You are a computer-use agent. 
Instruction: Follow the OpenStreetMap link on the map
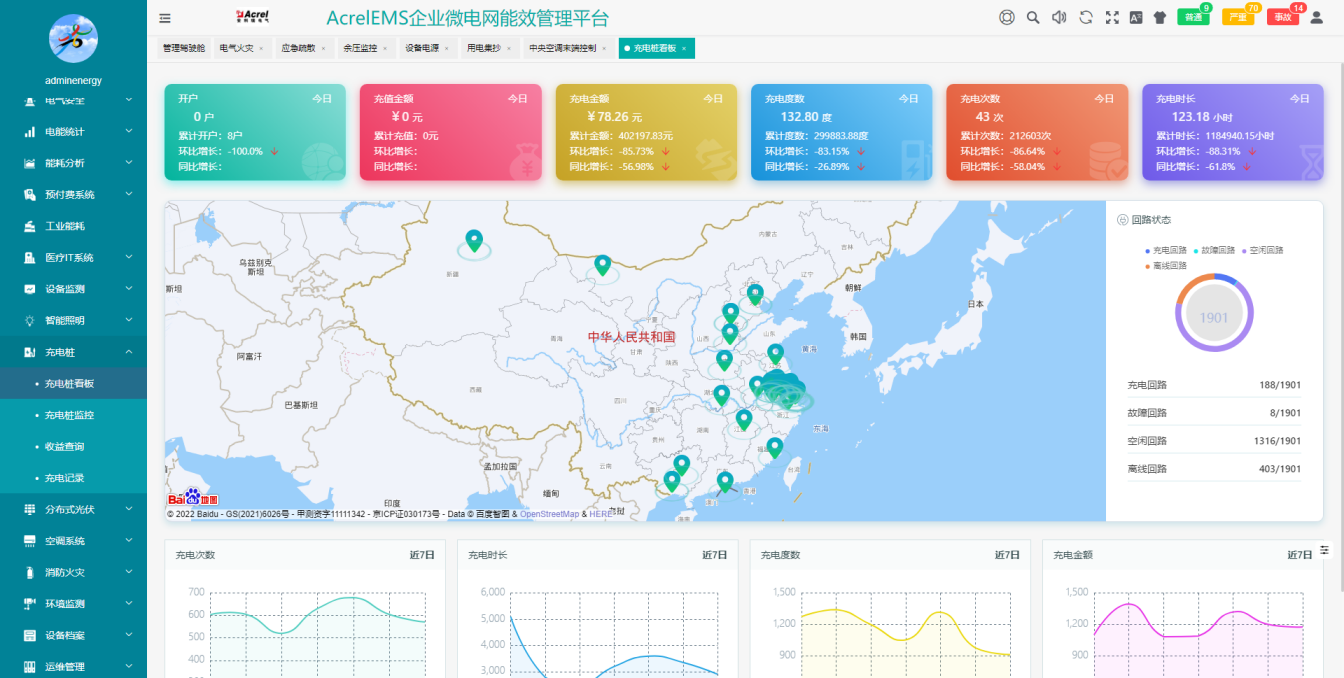[x=549, y=514]
